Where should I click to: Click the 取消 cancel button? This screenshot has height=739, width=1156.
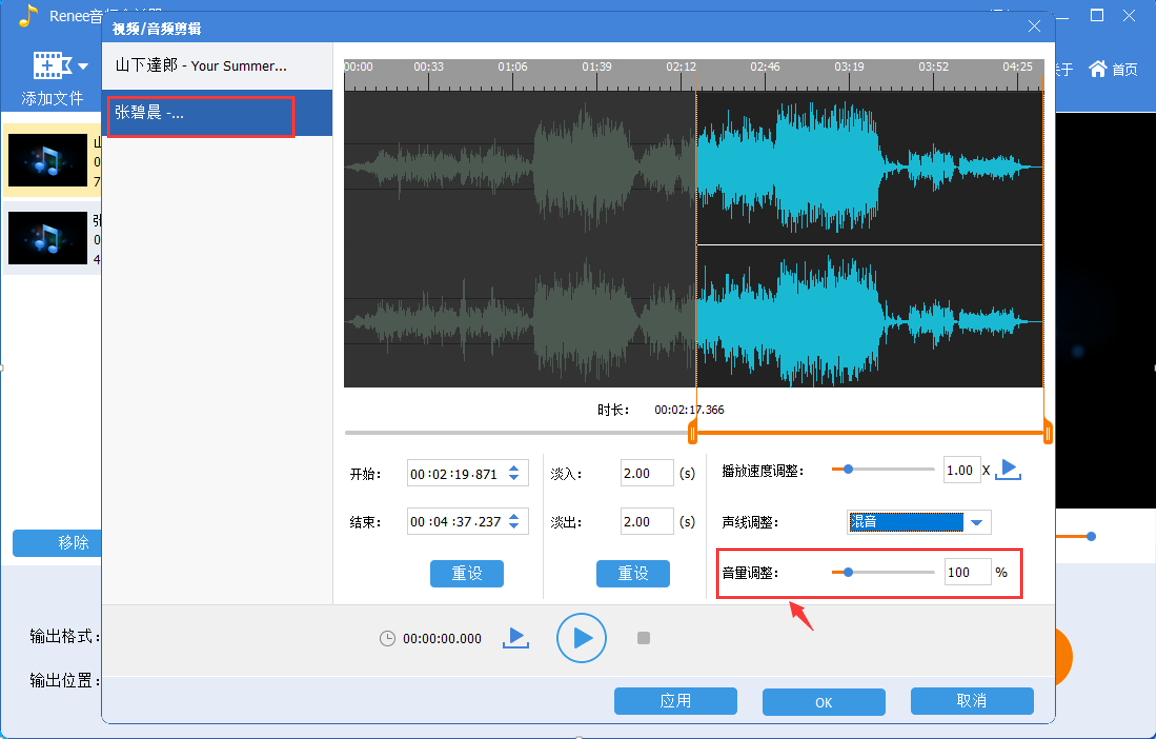pyautogui.click(x=972, y=701)
